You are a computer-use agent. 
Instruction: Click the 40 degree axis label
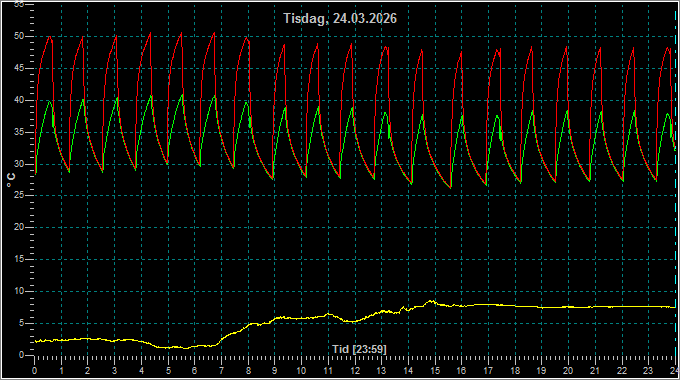click(x=19, y=100)
